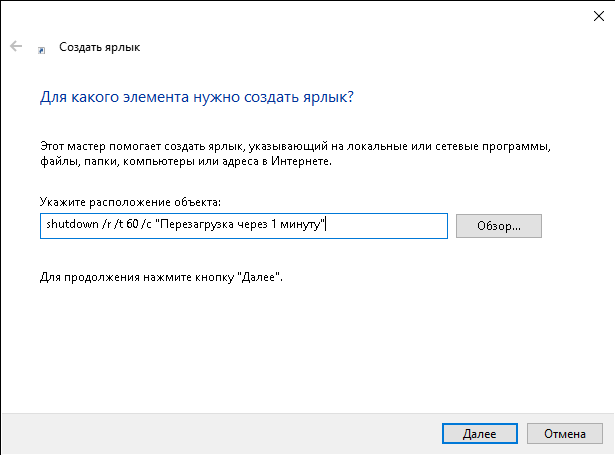Click the "Укажите расположение объекта:" label

pos(130,202)
